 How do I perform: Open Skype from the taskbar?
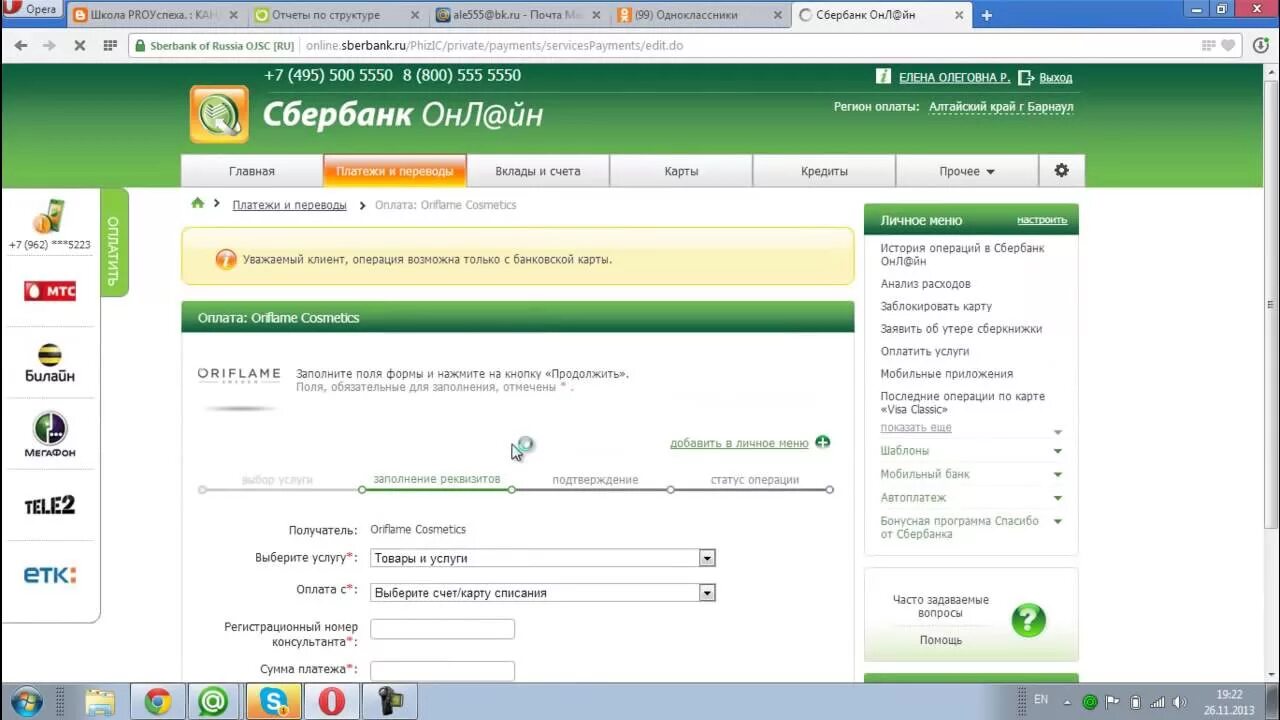274,702
